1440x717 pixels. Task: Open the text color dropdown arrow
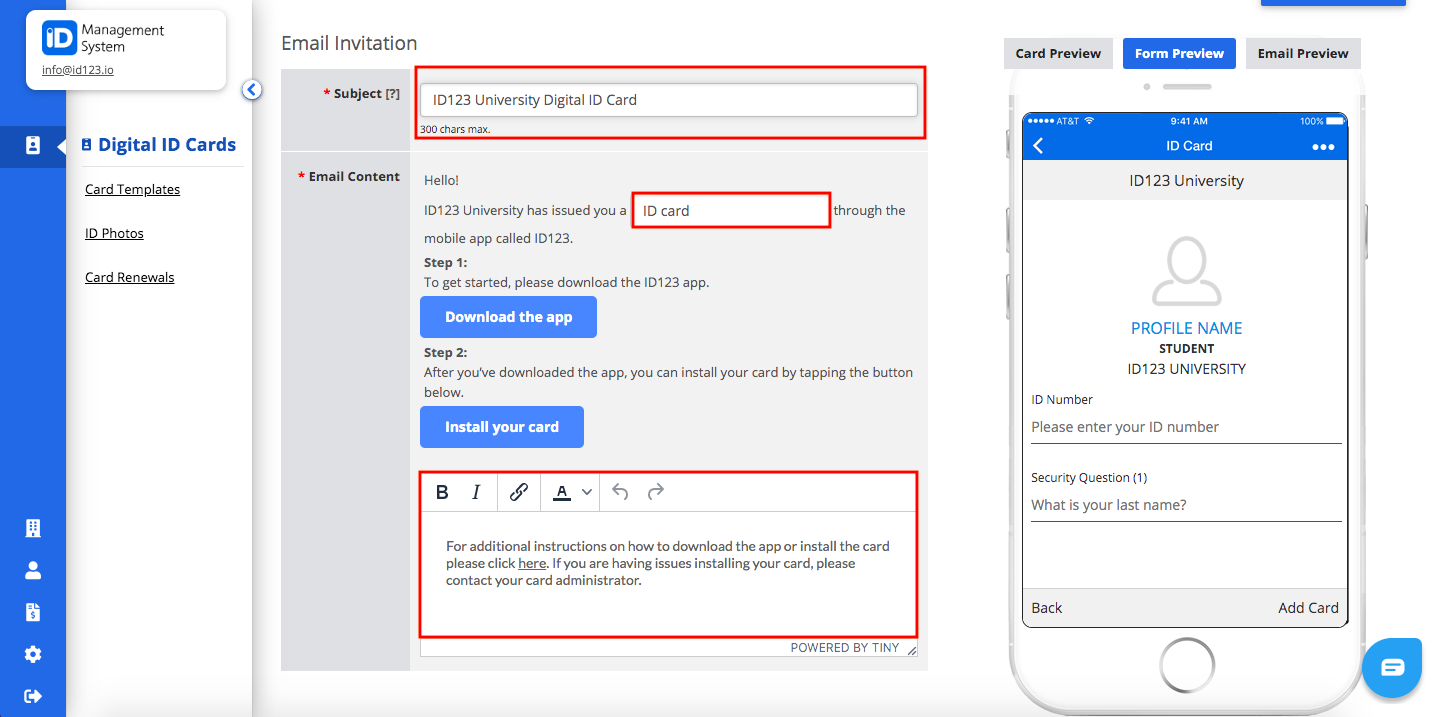click(587, 492)
